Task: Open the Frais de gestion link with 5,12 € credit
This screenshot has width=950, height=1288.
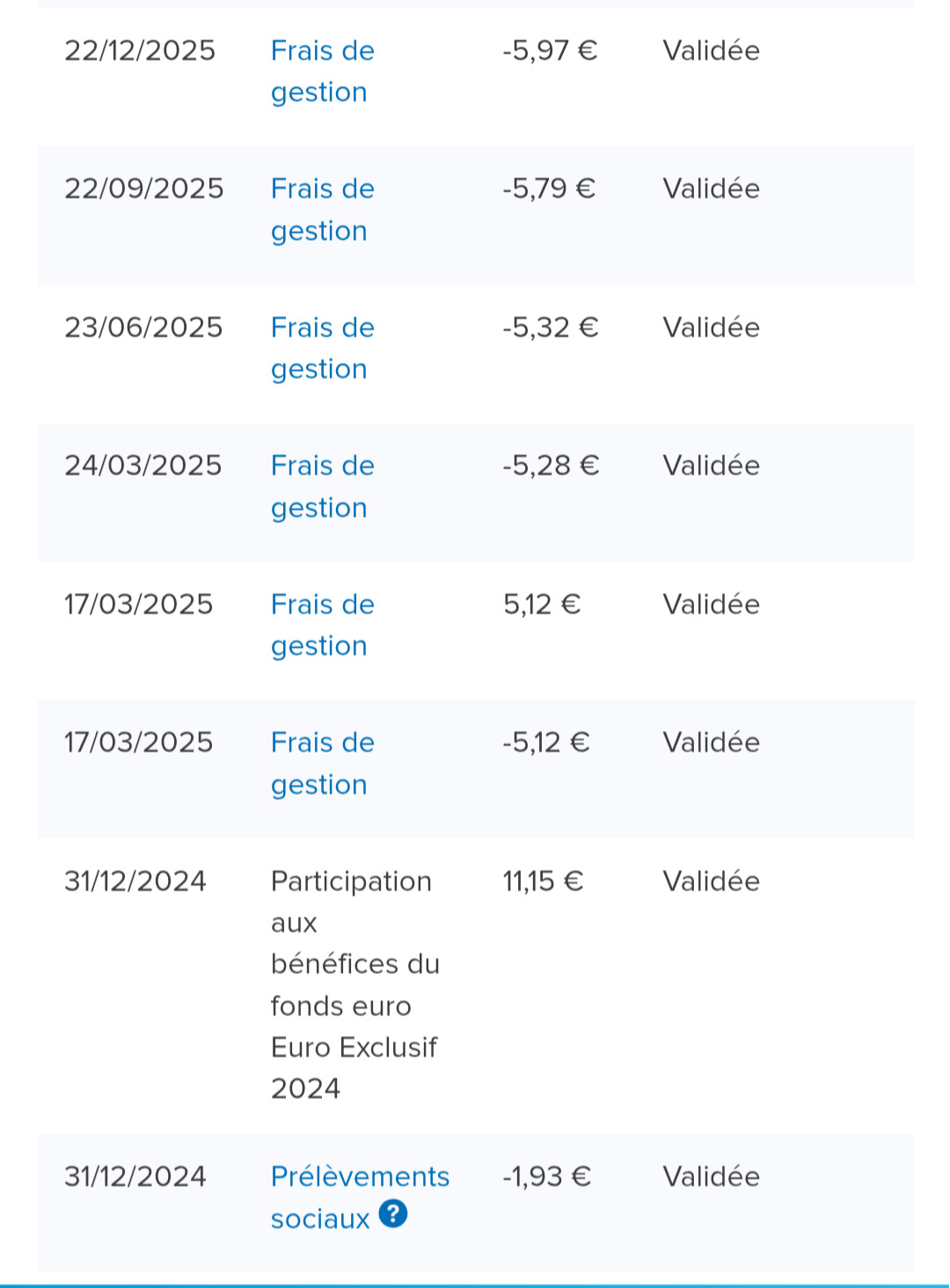Action: point(322,625)
